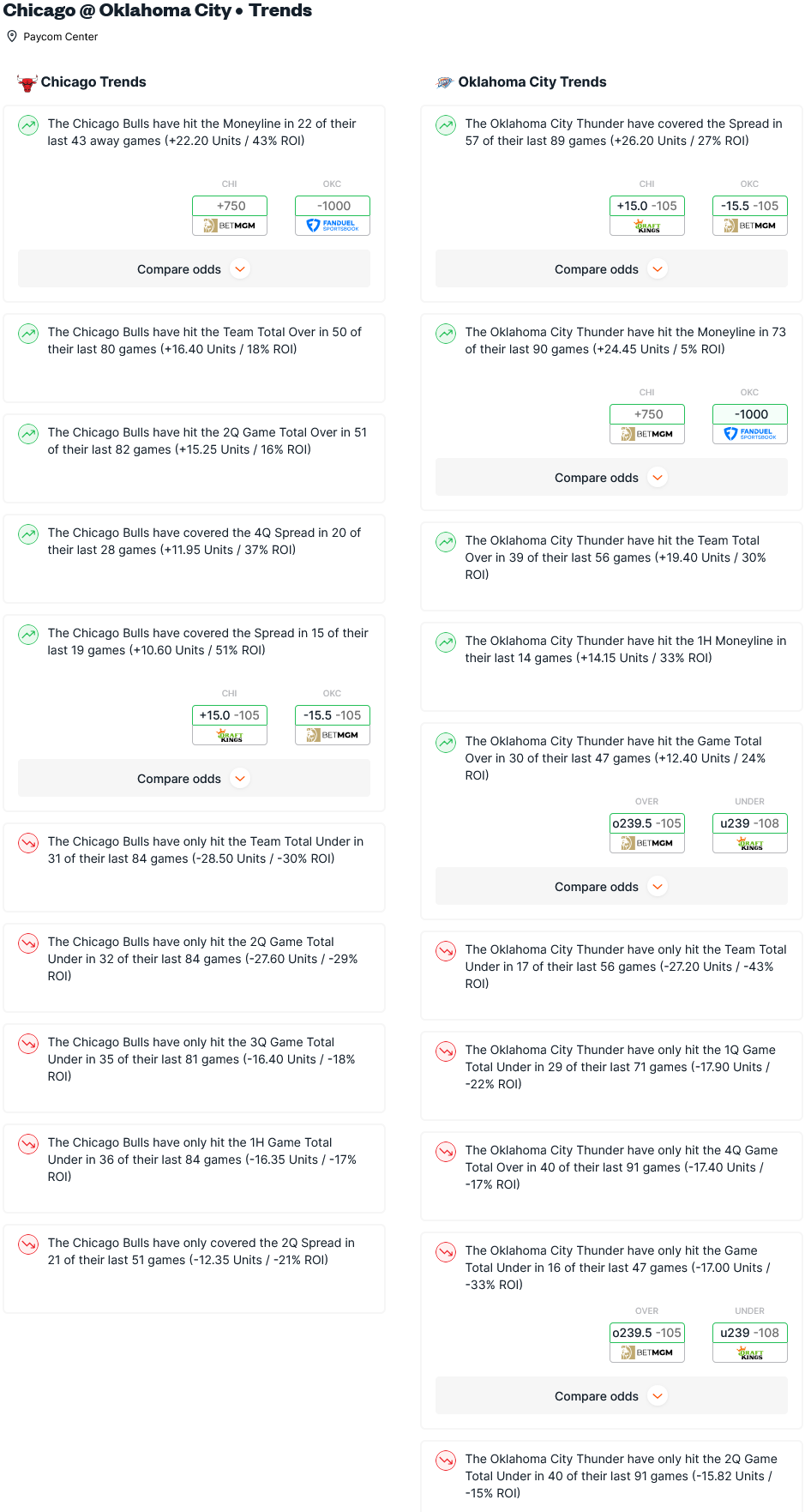Click the Paycom Center location pin icon
The height and width of the screenshot is (1512, 805).
(x=12, y=36)
